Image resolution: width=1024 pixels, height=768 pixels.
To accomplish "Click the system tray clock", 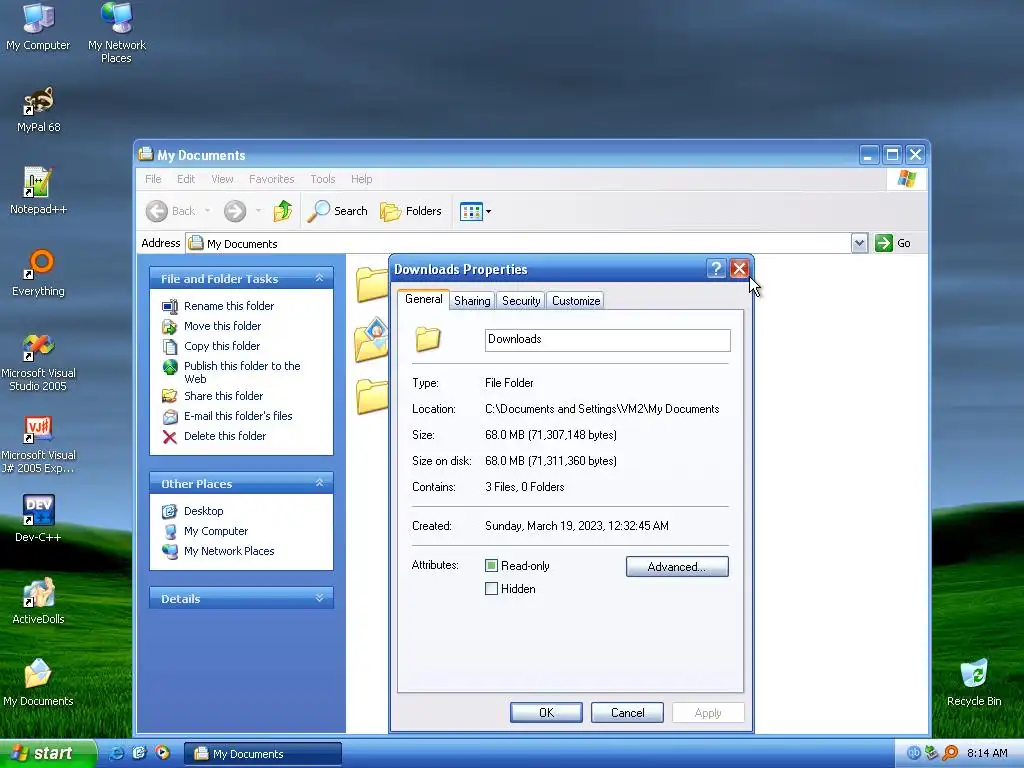I will [987, 753].
